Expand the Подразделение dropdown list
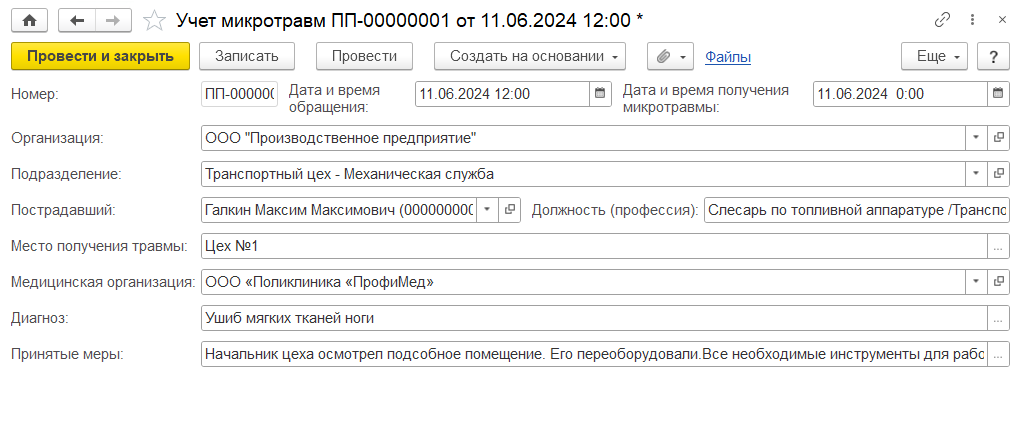Viewport: 1022px width, 440px height. click(976, 174)
